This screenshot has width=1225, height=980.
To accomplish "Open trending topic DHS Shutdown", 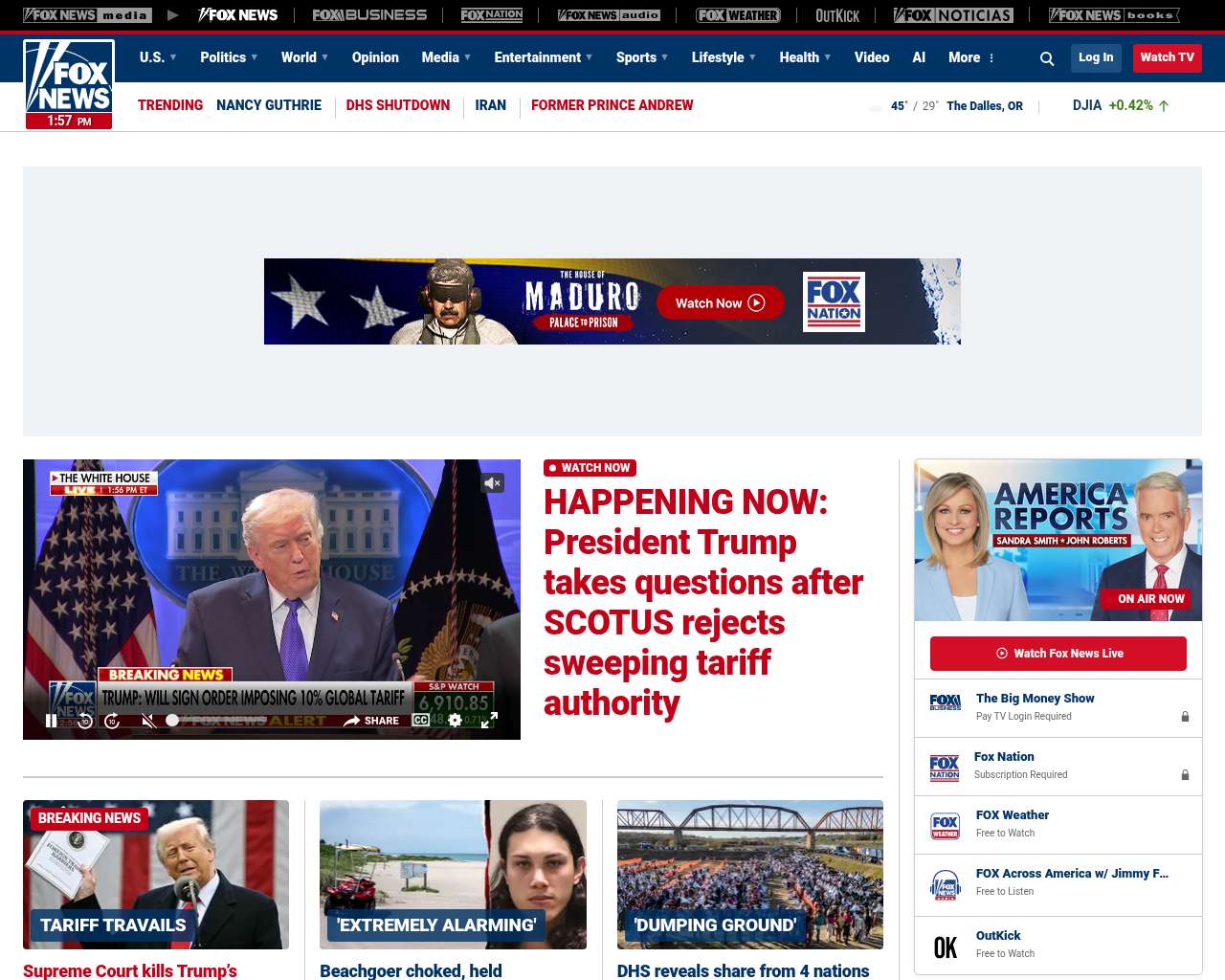I will pos(398,105).
